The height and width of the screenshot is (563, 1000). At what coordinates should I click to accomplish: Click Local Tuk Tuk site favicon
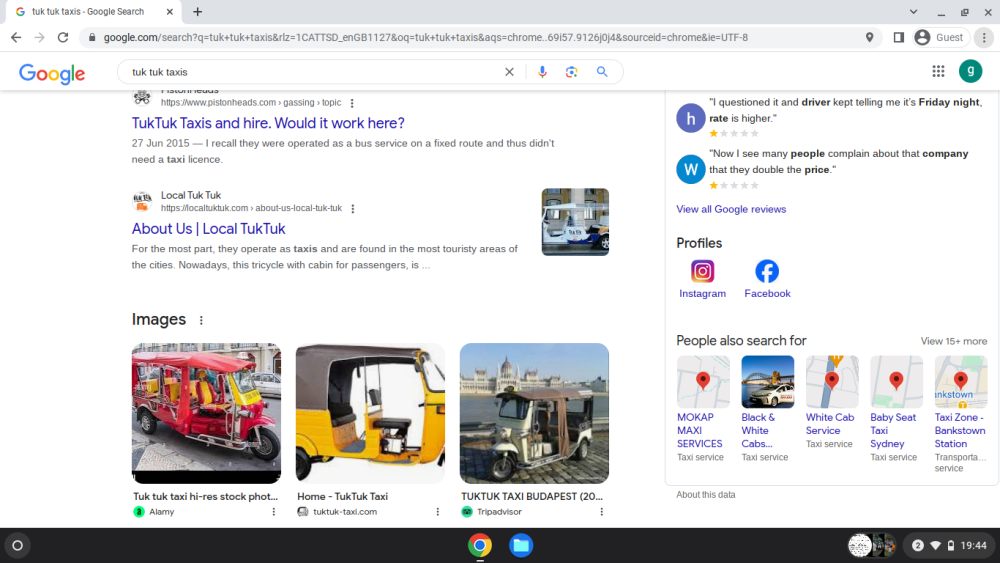142,201
